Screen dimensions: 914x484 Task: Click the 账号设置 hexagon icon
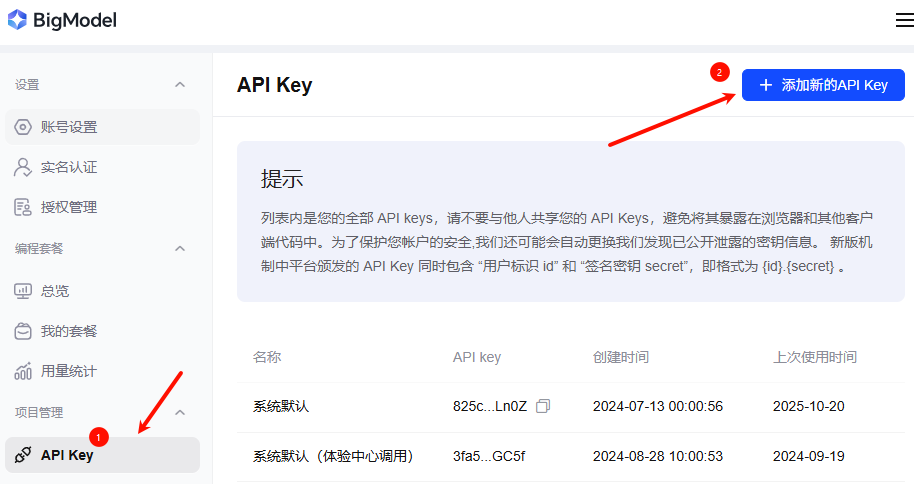23,127
